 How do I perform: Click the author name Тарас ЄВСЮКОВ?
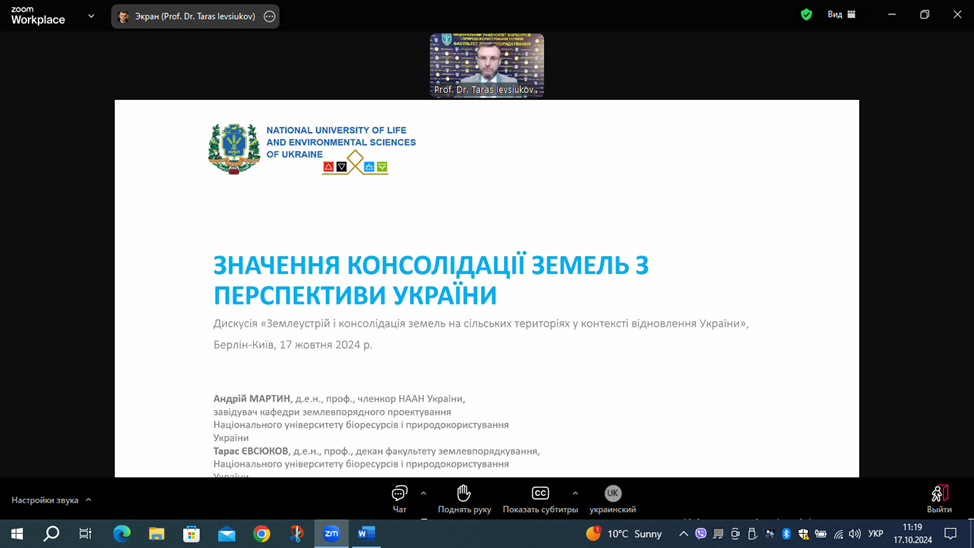[x=251, y=451]
